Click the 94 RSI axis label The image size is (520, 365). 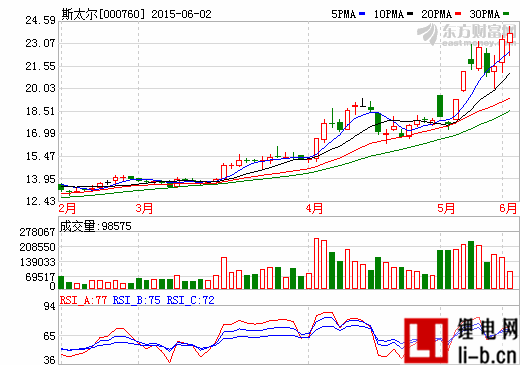coord(50,306)
